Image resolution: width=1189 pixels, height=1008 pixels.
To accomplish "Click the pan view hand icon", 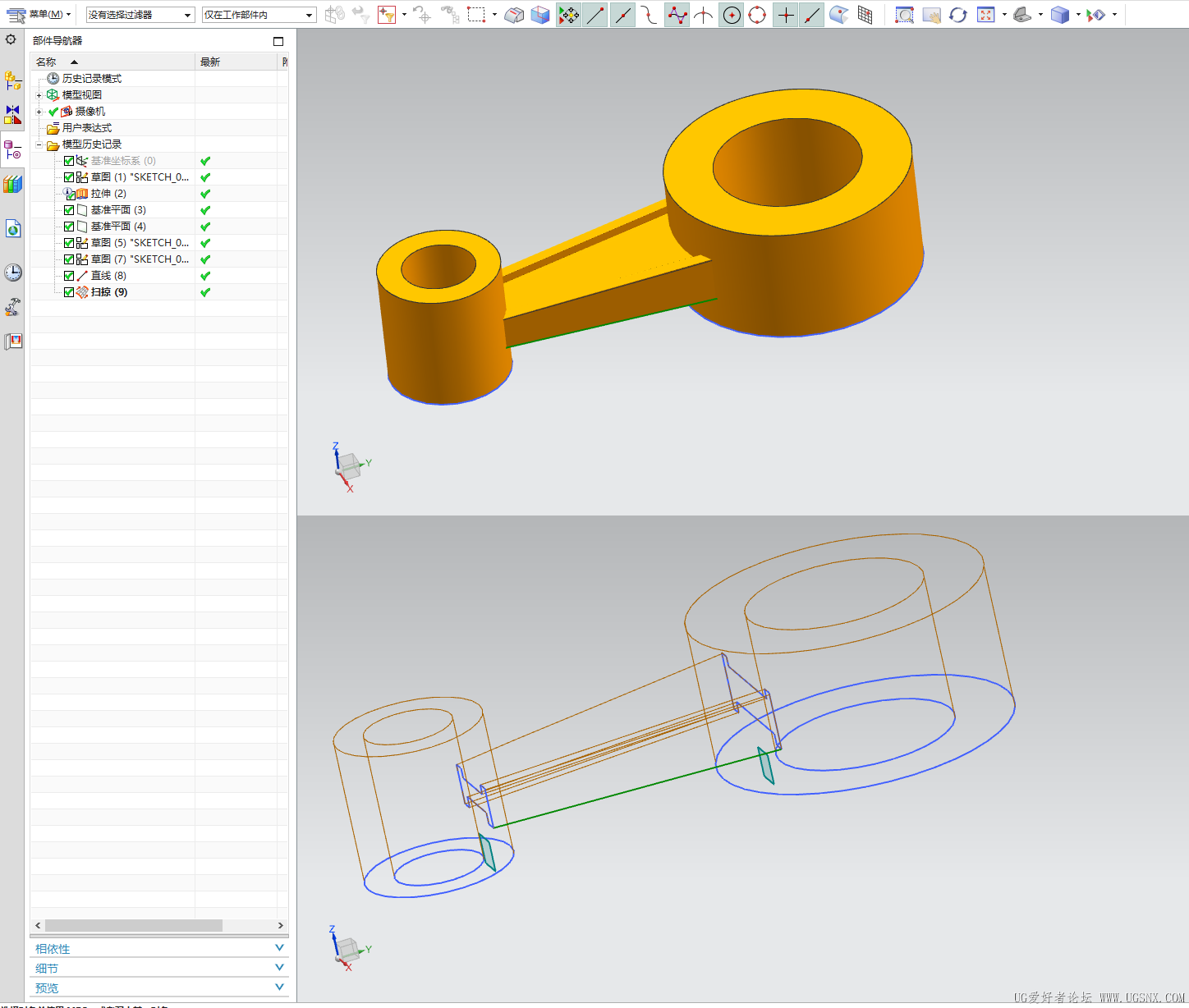I will click(931, 15).
